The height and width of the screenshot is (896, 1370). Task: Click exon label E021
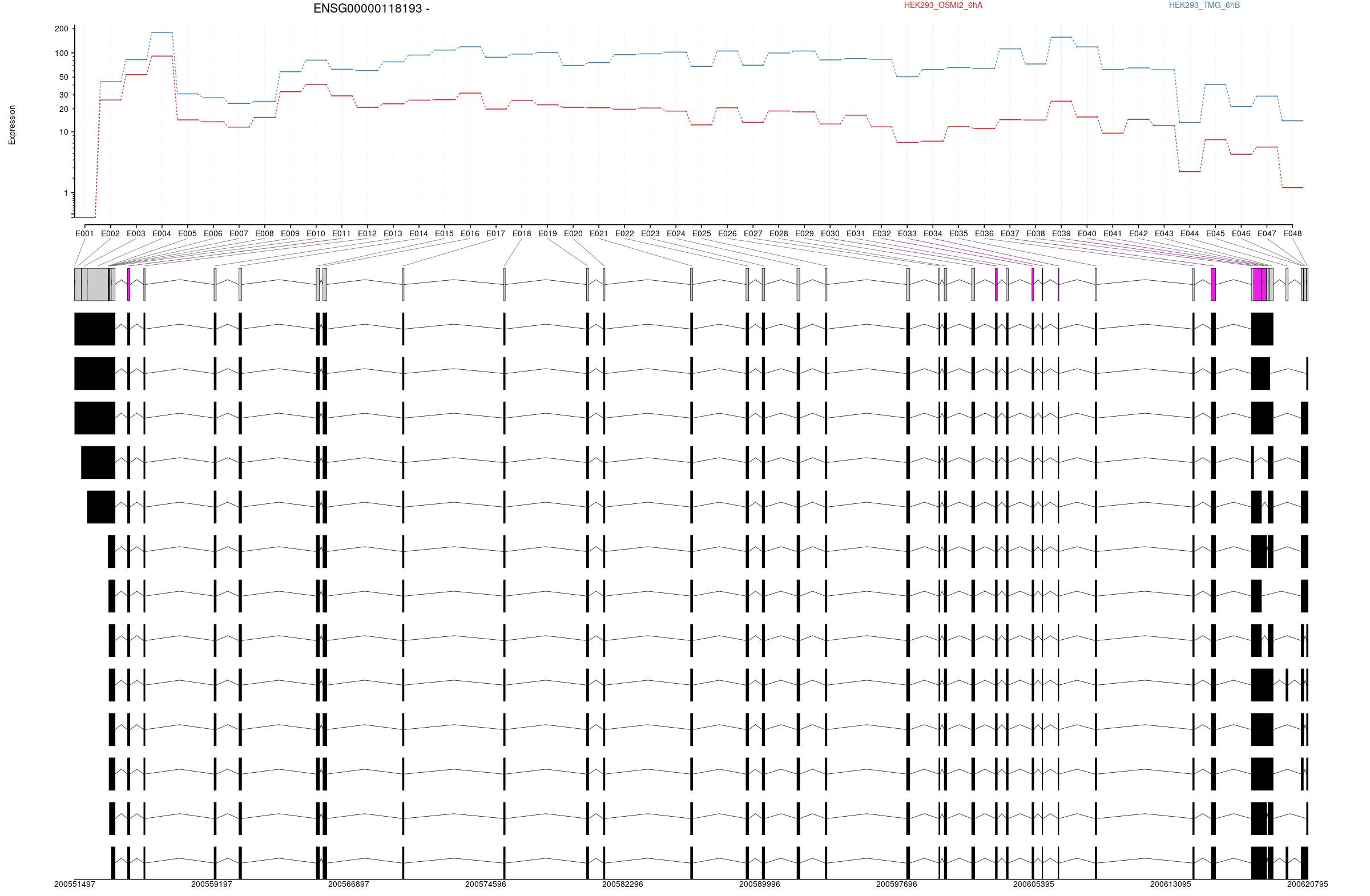(x=599, y=233)
